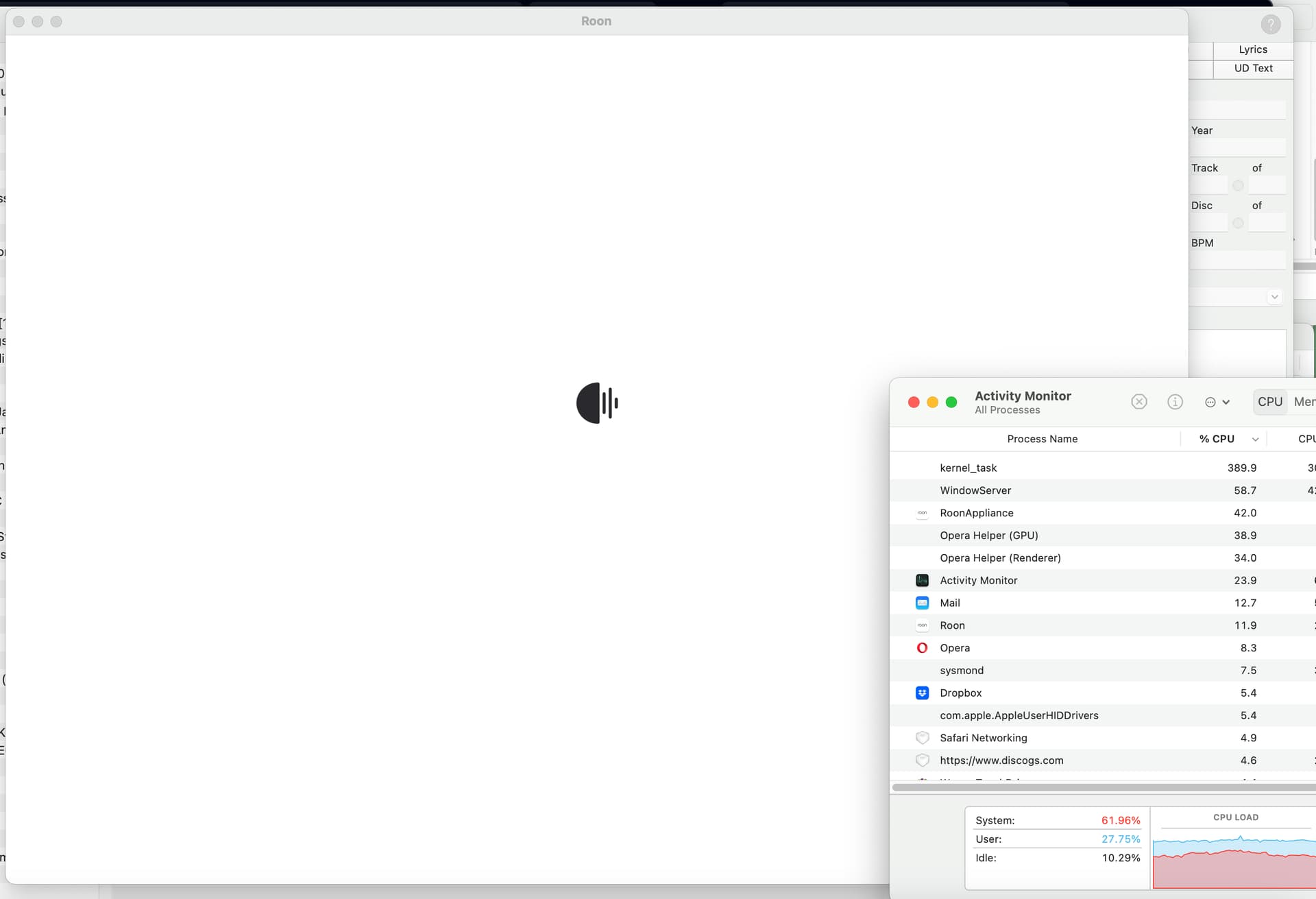This screenshot has width=1316, height=899.
Task: Click the Safari Networking shield icon
Action: pyautogui.click(x=922, y=738)
